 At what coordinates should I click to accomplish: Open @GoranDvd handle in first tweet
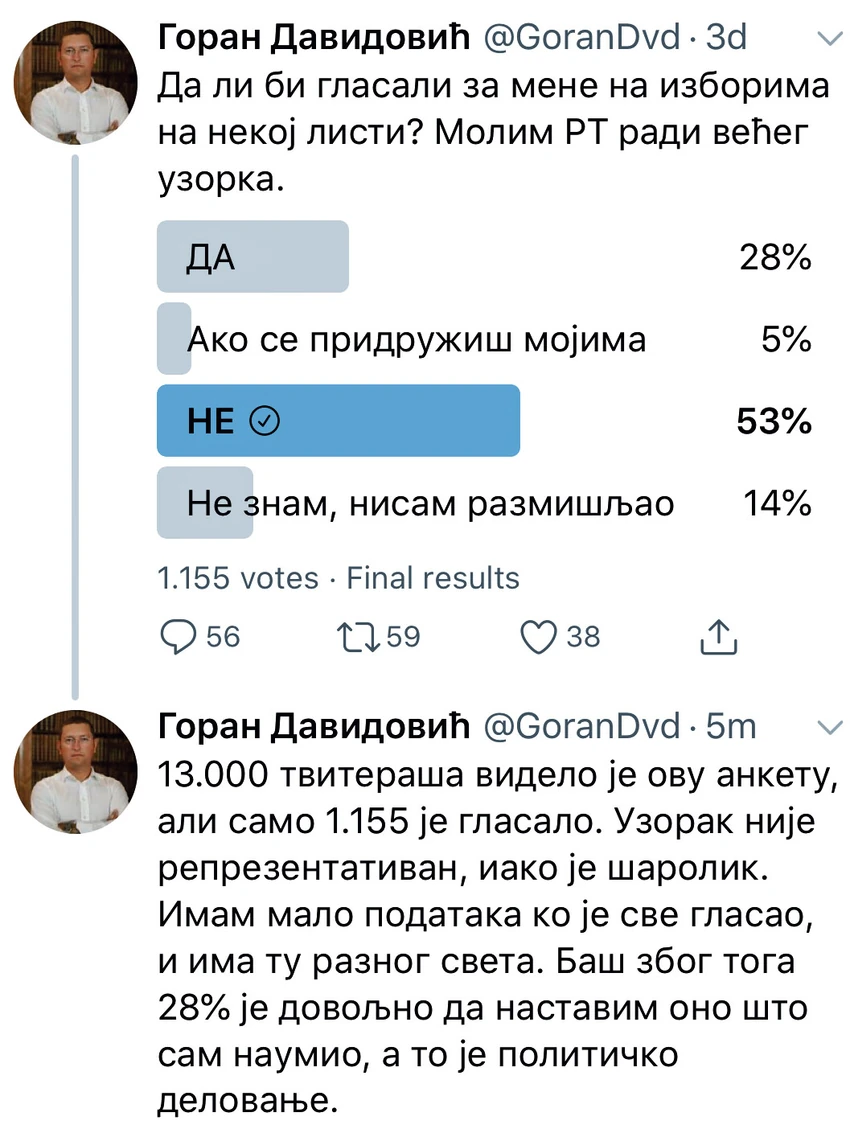581,37
